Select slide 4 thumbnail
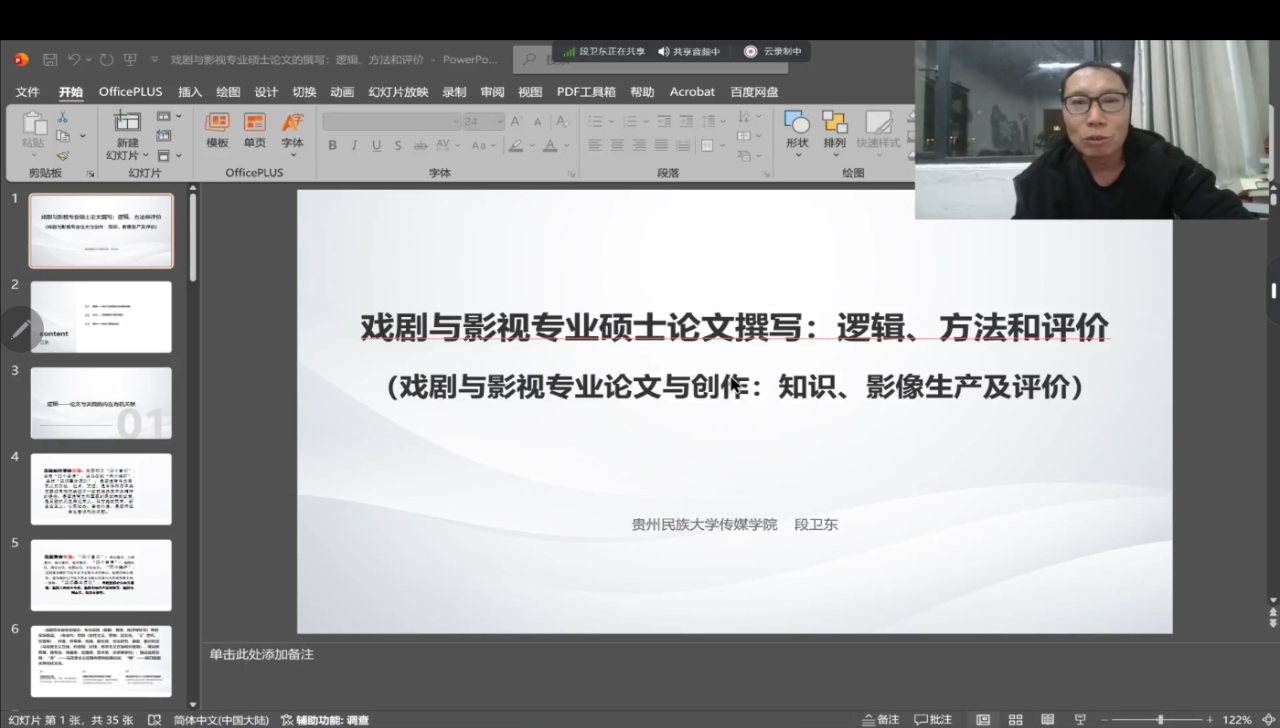This screenshot has width=1280, height=728. (x=101, y=489)
